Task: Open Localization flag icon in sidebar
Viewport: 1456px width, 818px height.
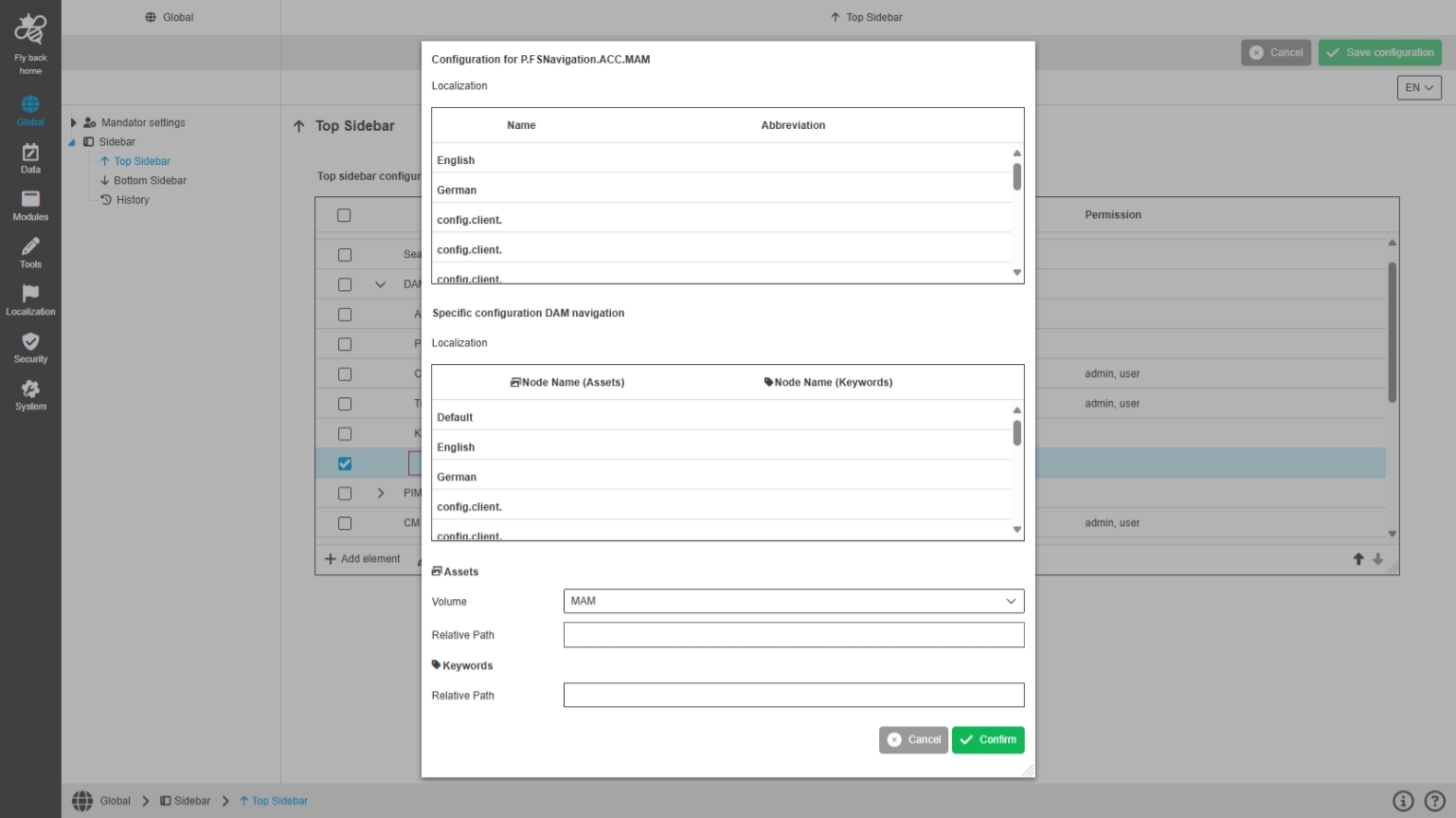Action: point(30,295)
